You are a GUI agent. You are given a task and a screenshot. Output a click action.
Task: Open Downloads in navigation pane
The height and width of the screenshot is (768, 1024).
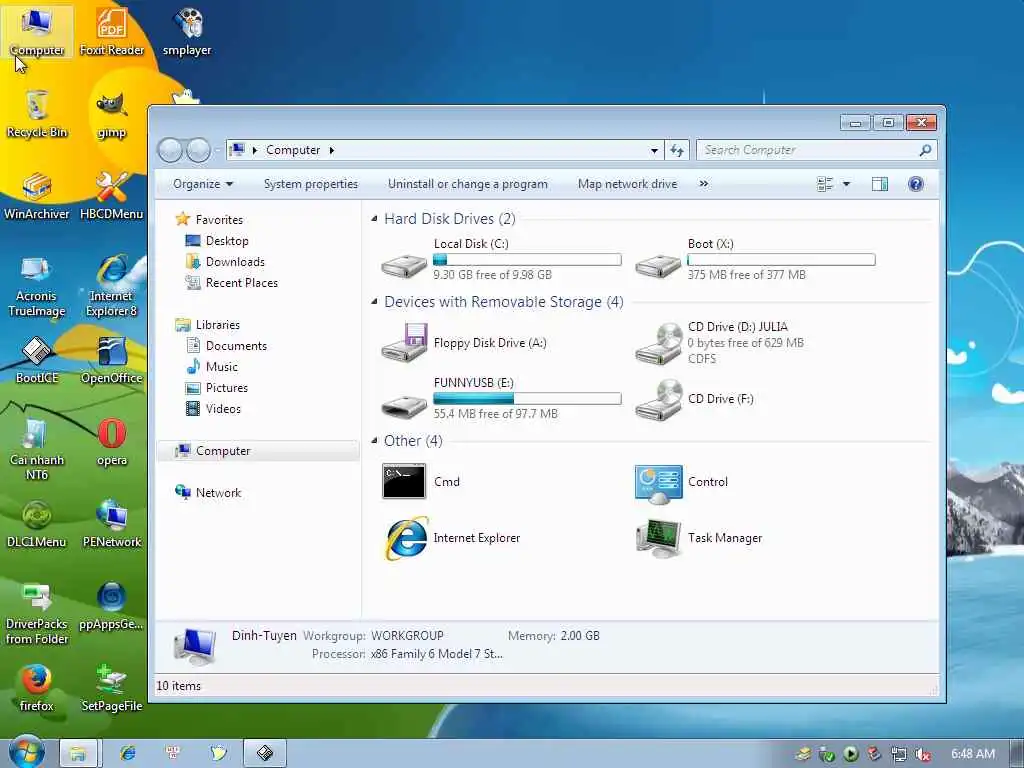[225, 261]
